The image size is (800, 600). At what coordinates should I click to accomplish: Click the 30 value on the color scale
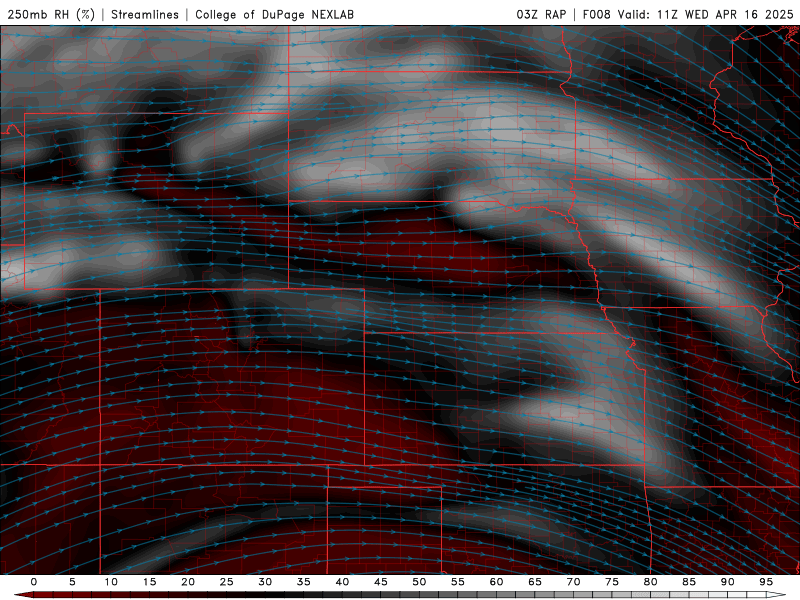(265, 582)
